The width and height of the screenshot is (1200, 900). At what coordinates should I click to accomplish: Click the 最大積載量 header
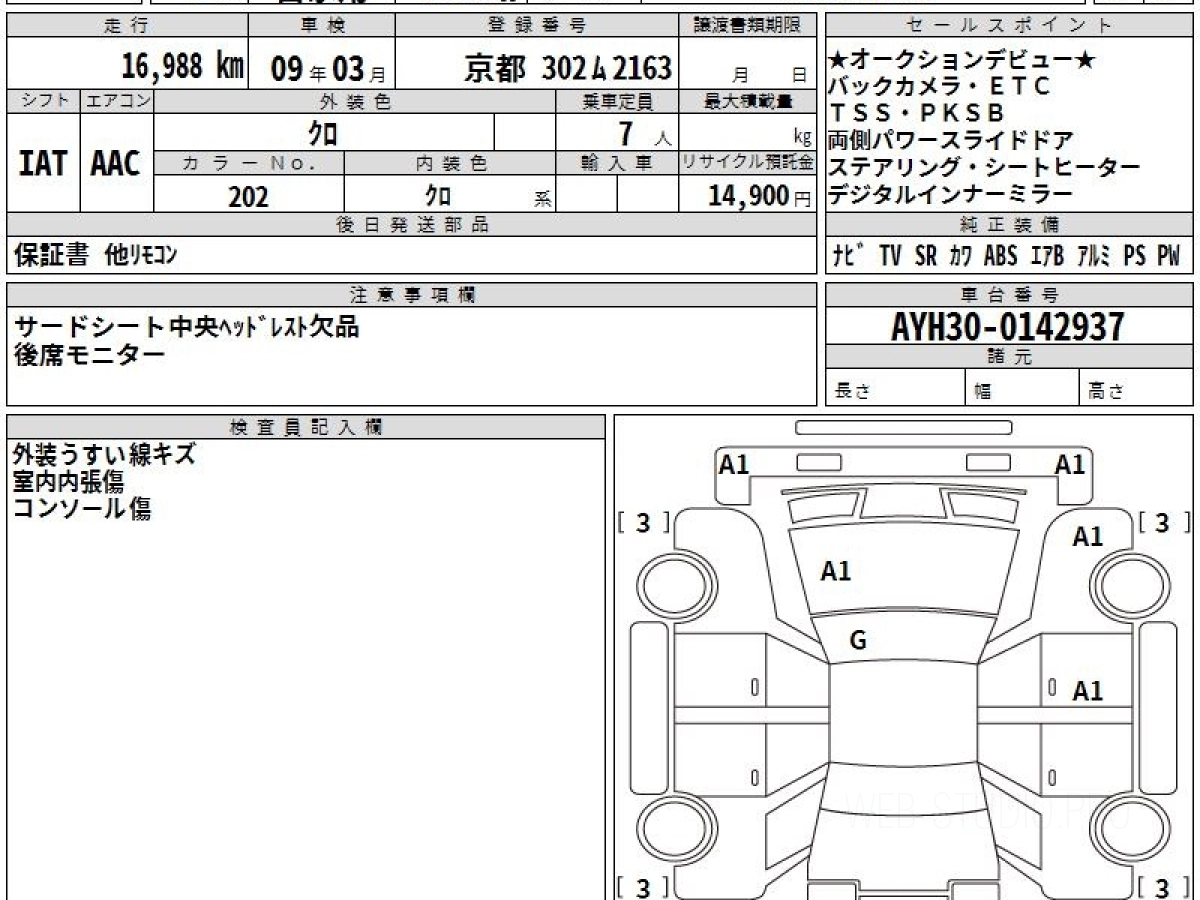point(747,101)
